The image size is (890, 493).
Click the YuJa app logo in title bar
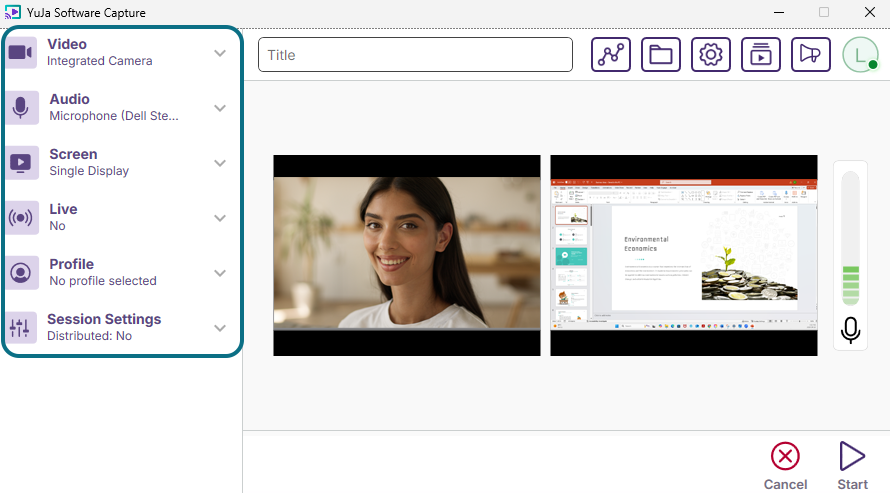12,12
